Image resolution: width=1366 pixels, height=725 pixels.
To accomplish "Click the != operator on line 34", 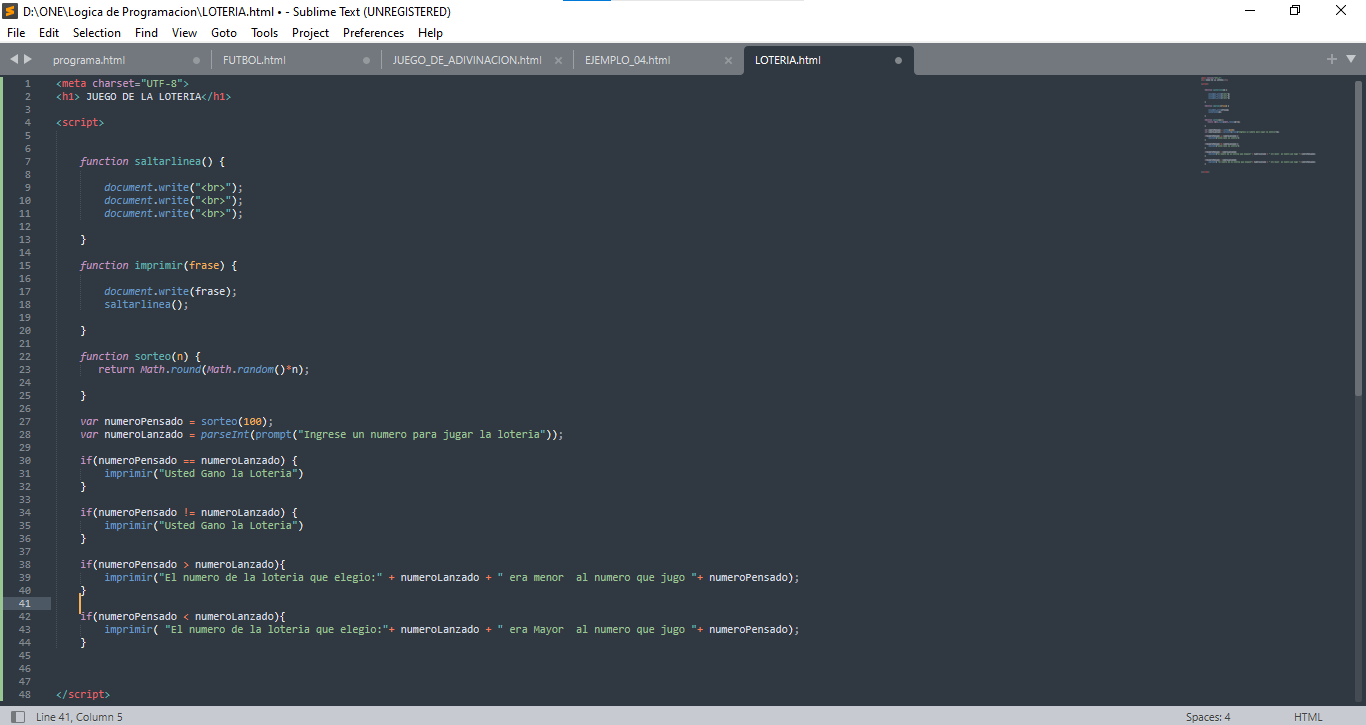I will pyautogui.click(x=189, y=512).
